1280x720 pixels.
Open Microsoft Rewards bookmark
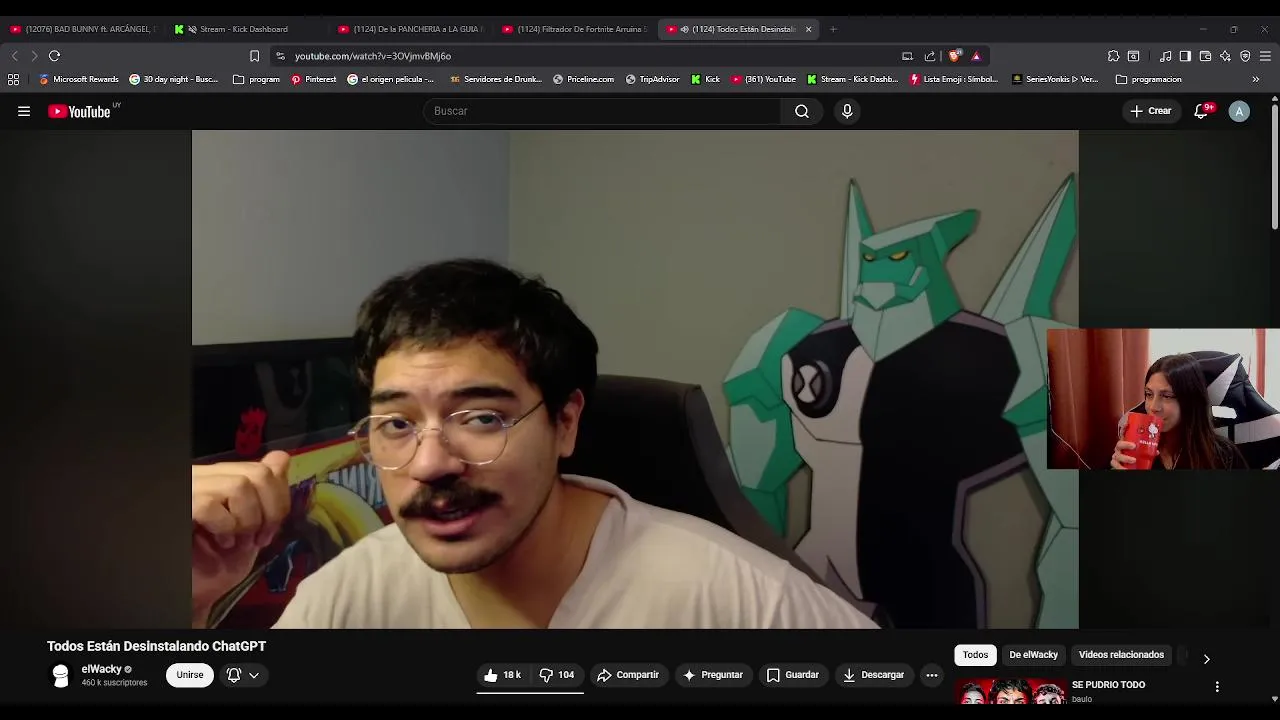point(78,79)
